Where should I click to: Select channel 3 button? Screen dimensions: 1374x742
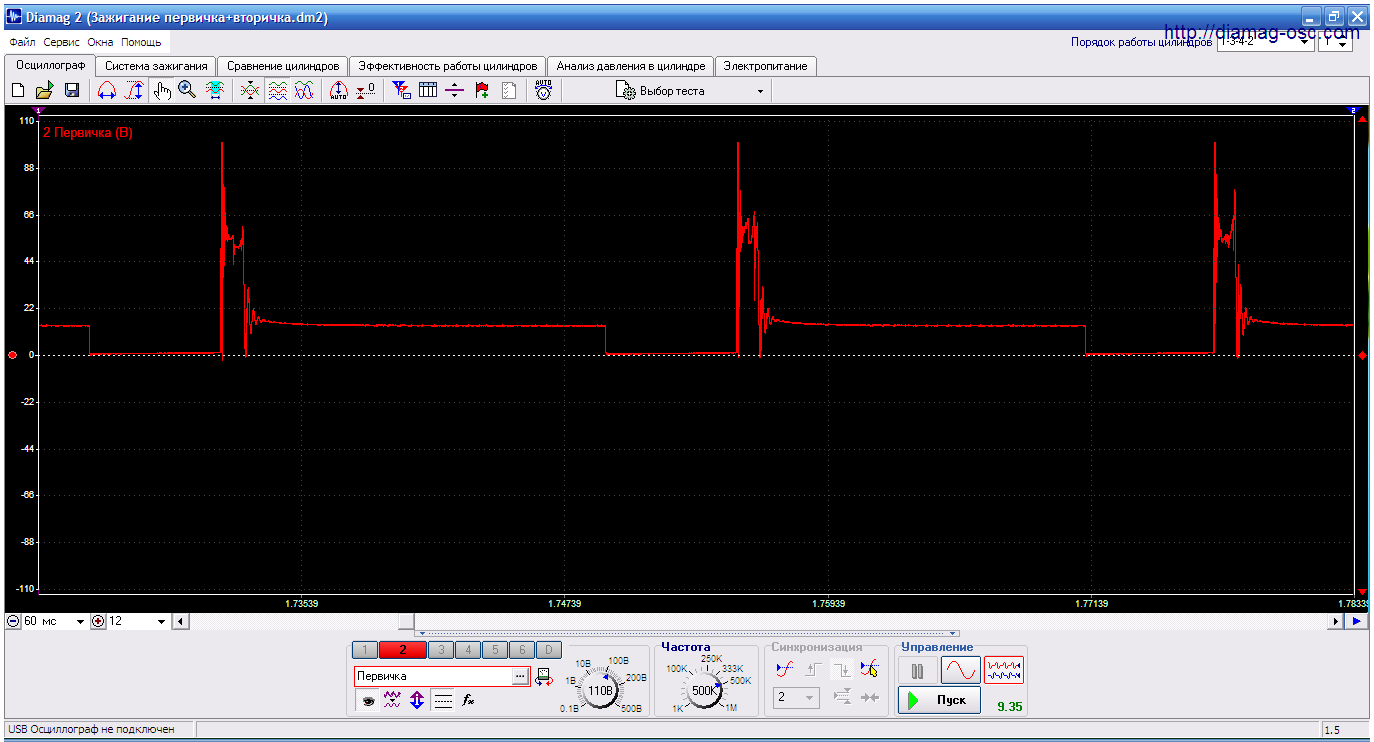click(x=441, y=650)
